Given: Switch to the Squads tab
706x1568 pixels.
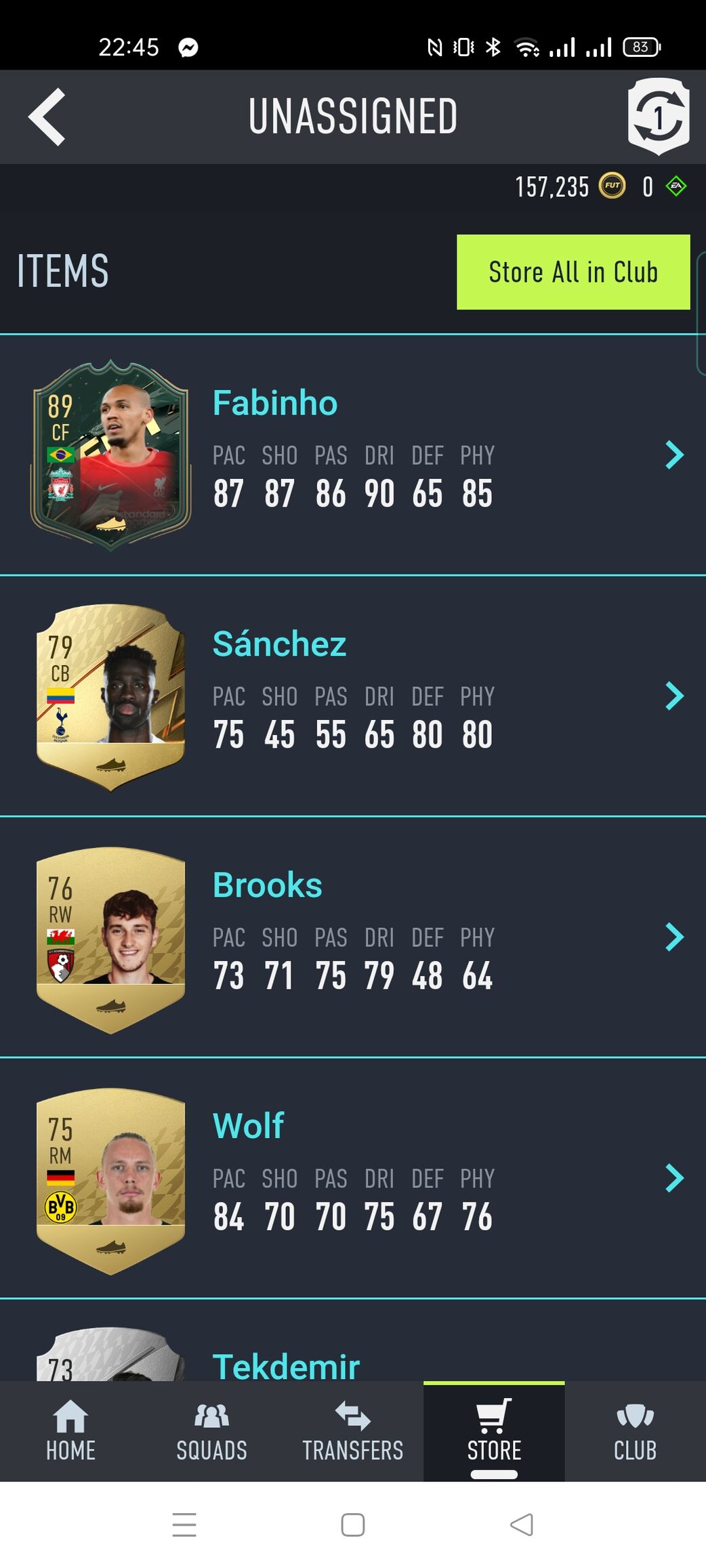Looking at the screenshot, I should 211,1431.
